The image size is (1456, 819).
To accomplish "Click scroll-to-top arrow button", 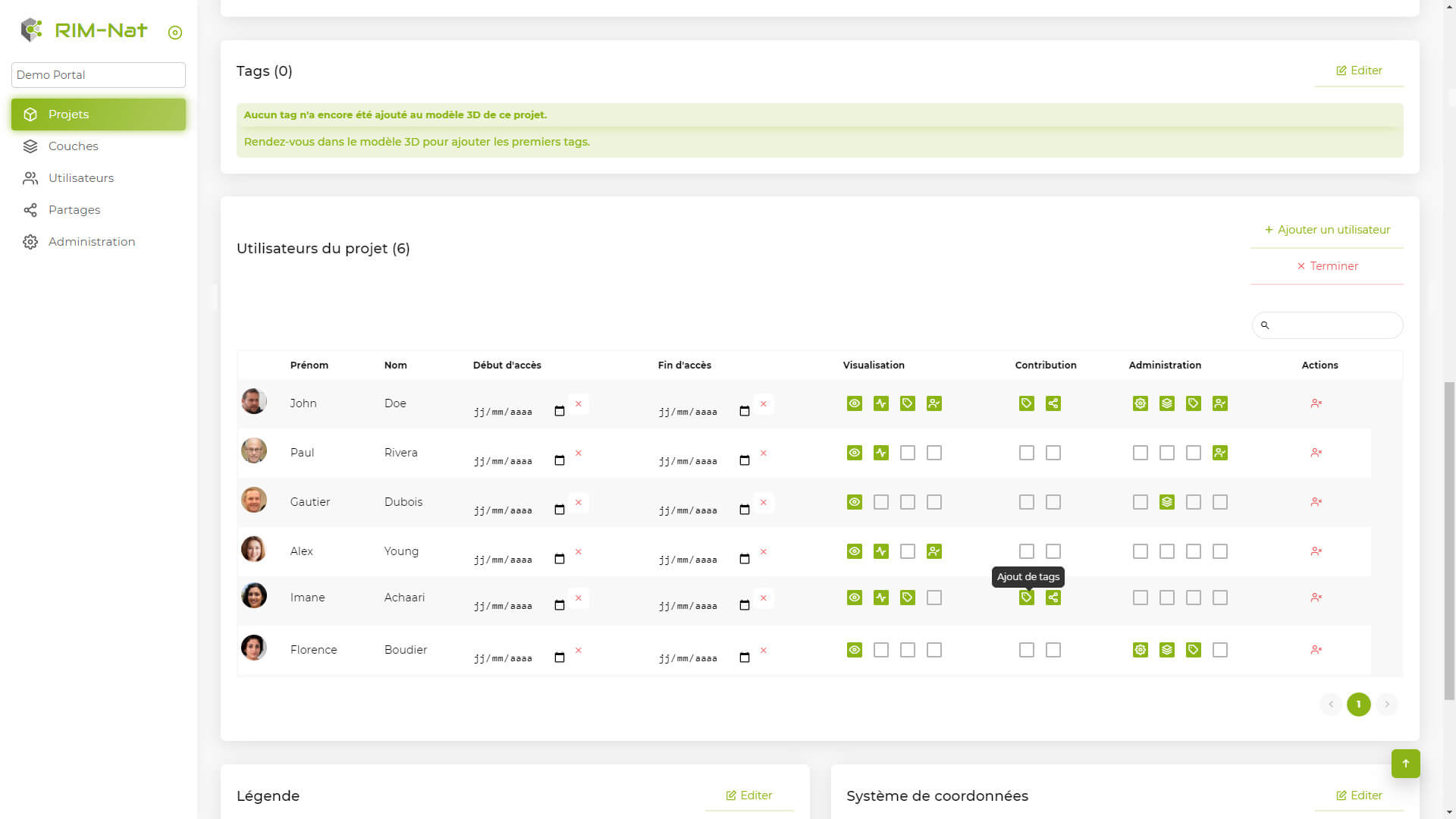I will (x=1405, y=764).
